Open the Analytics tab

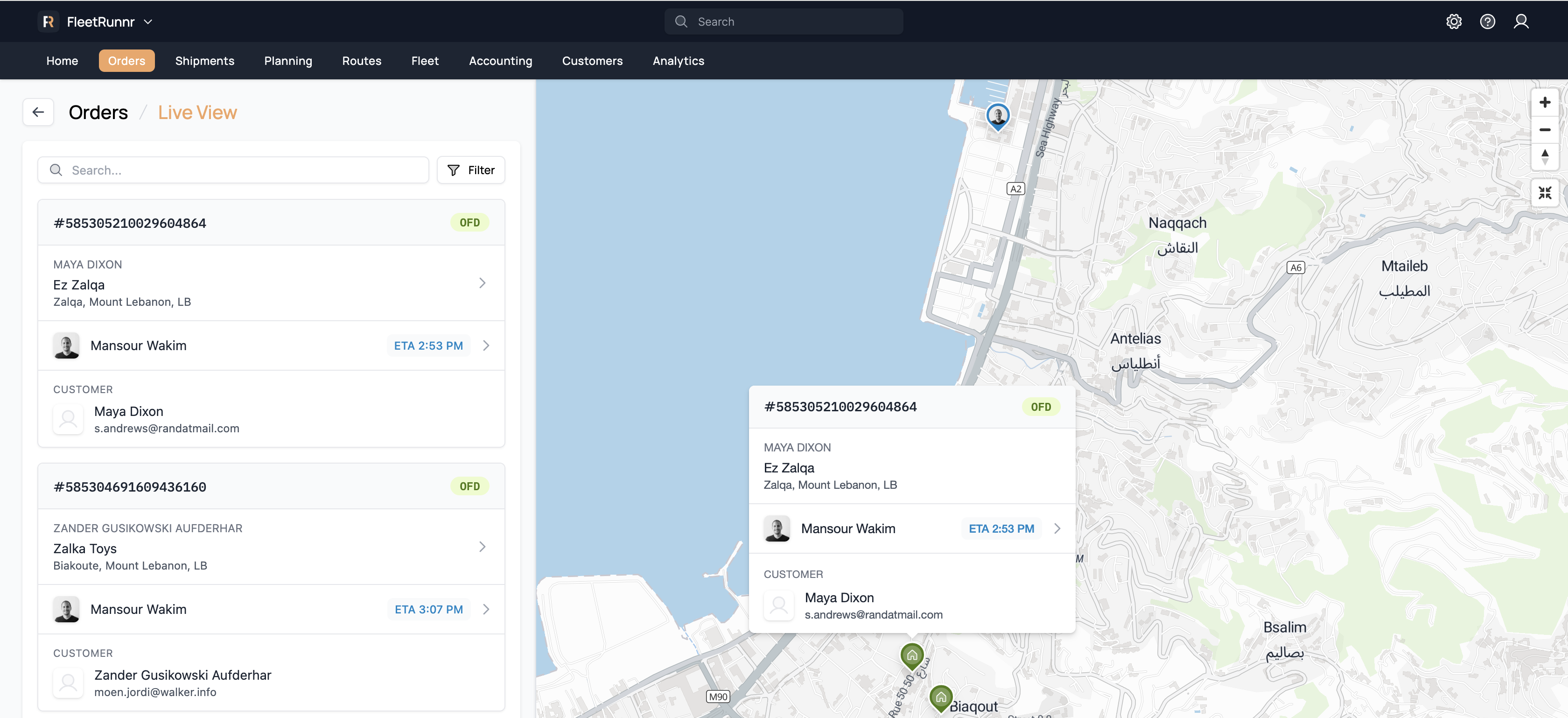(x=678, y=61)
